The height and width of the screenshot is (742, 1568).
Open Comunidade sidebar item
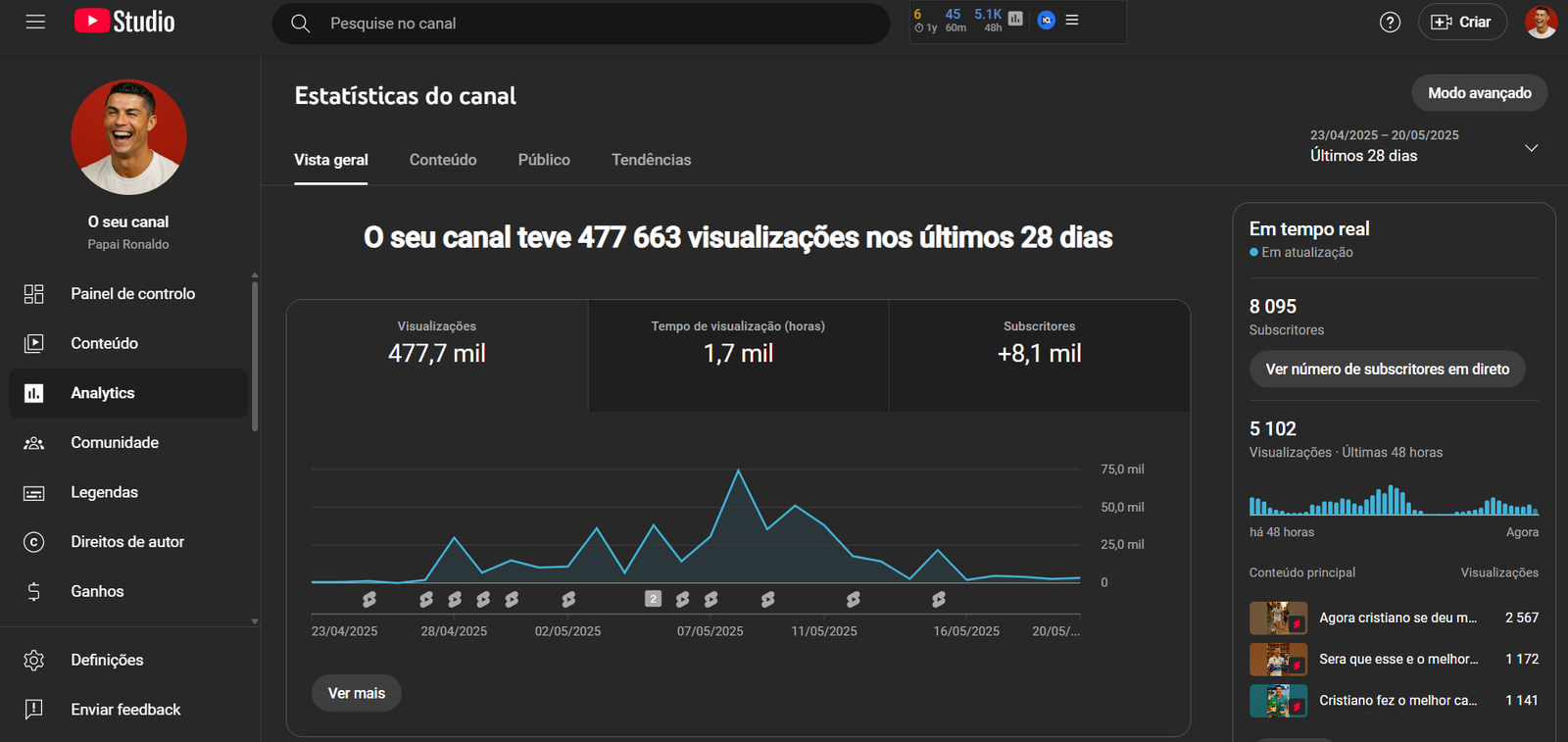128,442
